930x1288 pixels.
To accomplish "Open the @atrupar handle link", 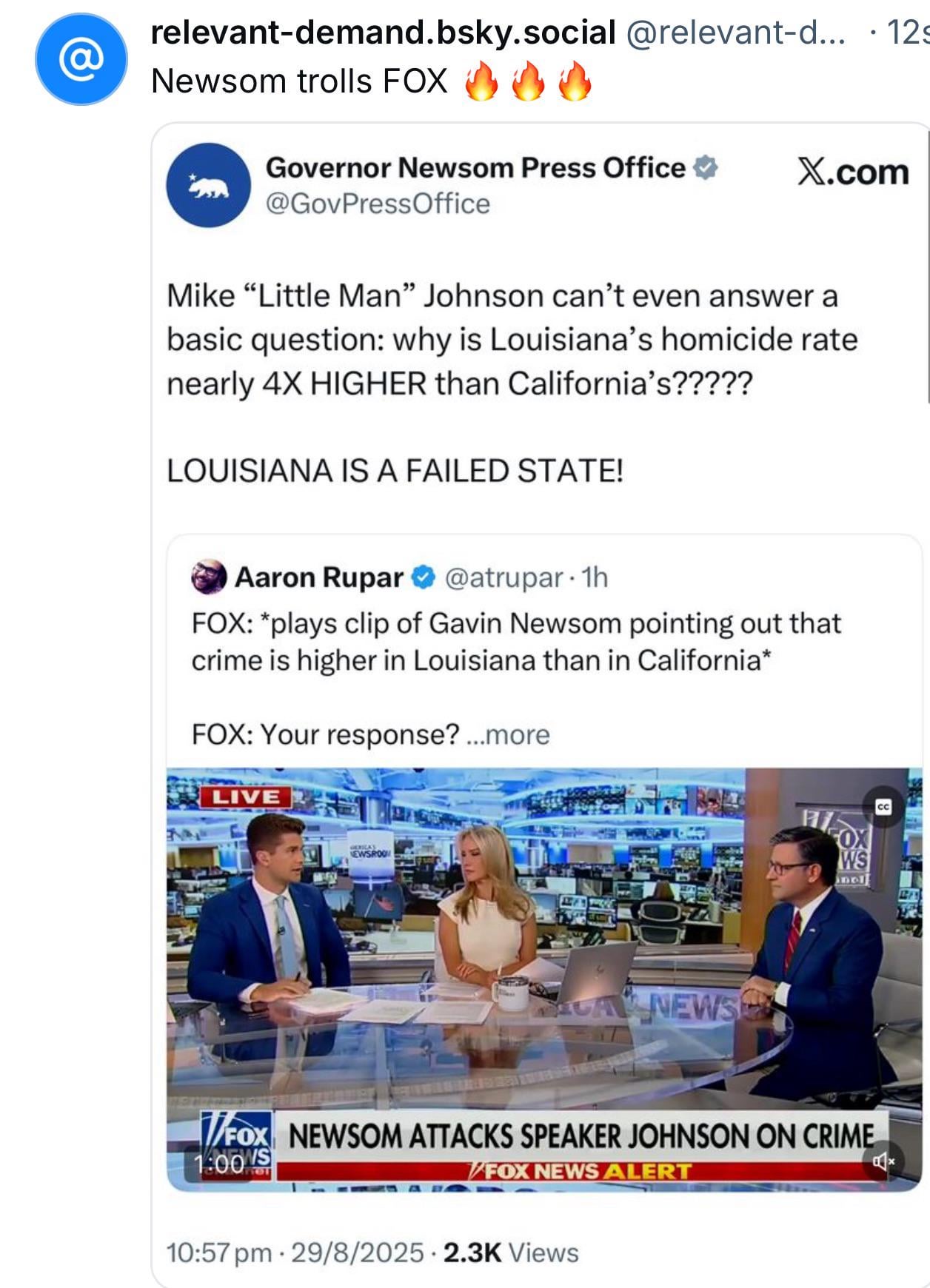I will [504, 577].
